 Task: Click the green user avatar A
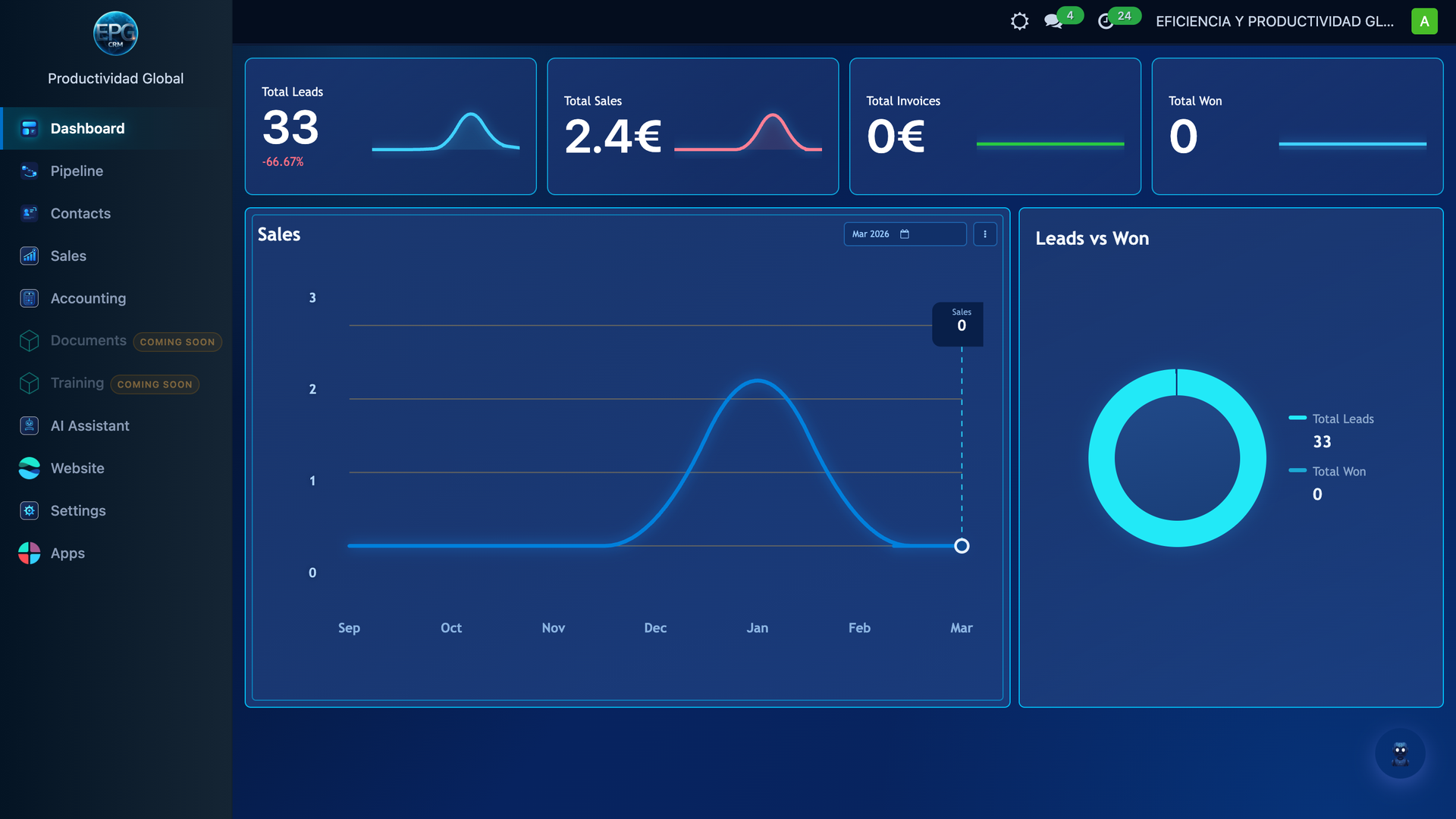pos(1424,21)
